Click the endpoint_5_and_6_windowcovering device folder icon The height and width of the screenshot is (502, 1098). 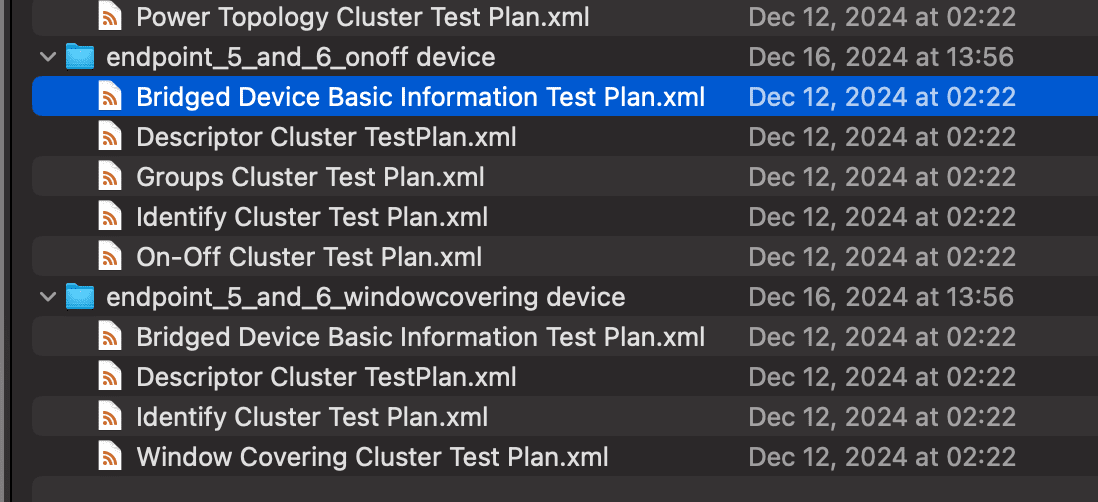coord(80,297)
